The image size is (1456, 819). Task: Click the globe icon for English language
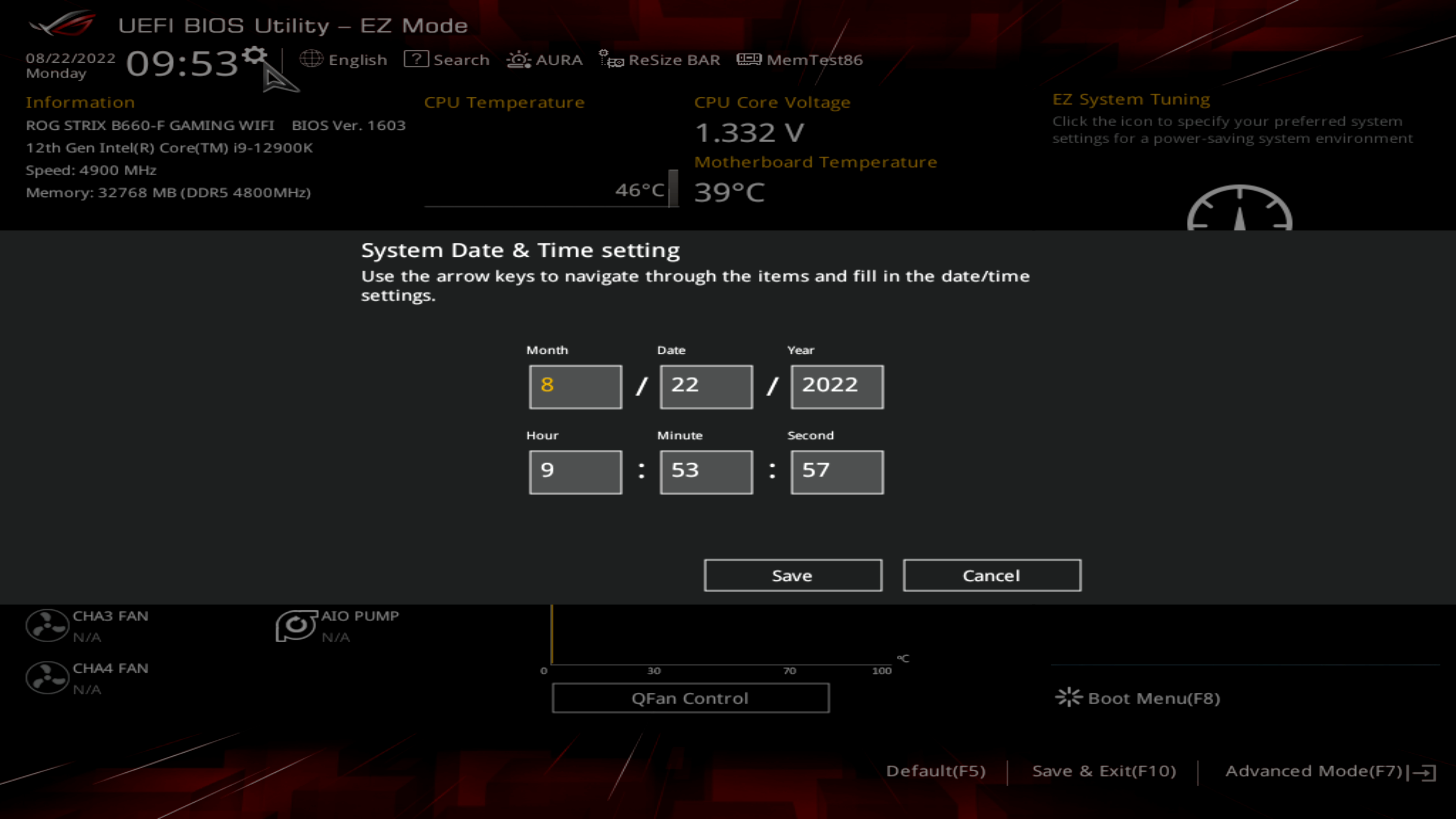[311, 59]
